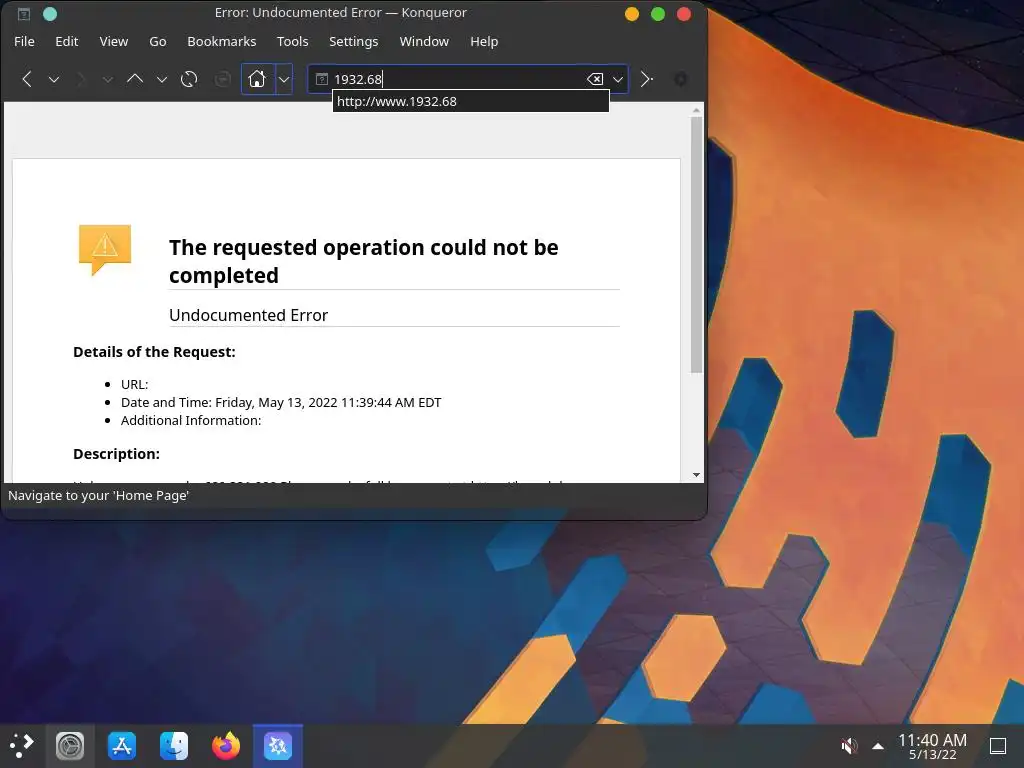The width and height of the screenshot is (1024, 768).
Task: Click the muted volume tray icon
Action: point(849,745)
